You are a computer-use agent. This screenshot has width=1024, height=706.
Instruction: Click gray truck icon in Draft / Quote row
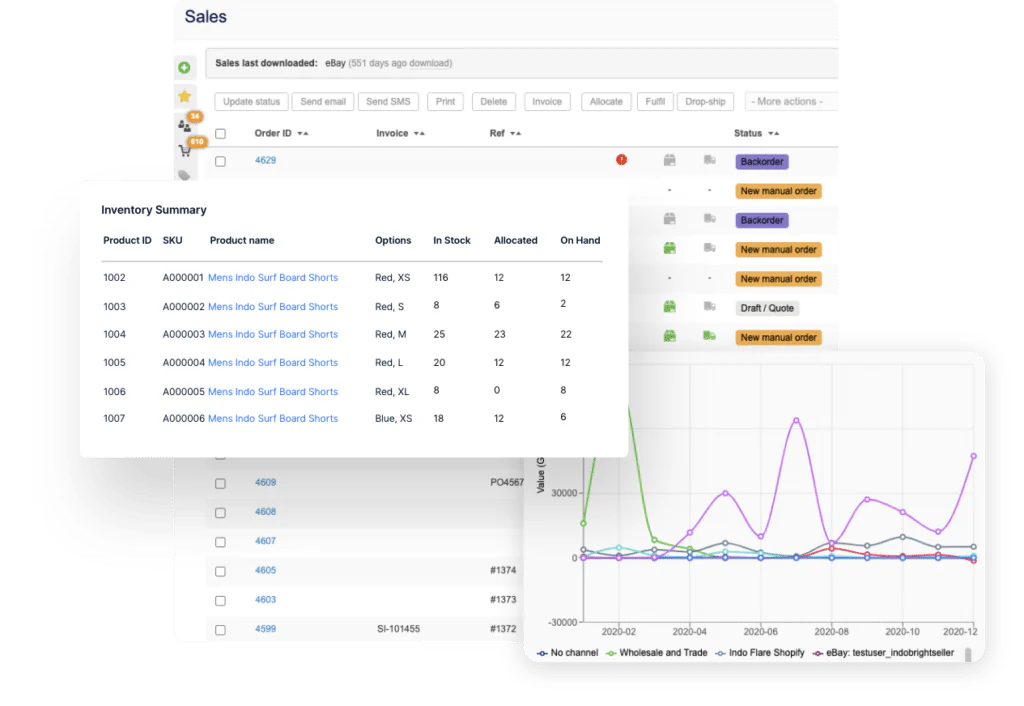point(709,306)
